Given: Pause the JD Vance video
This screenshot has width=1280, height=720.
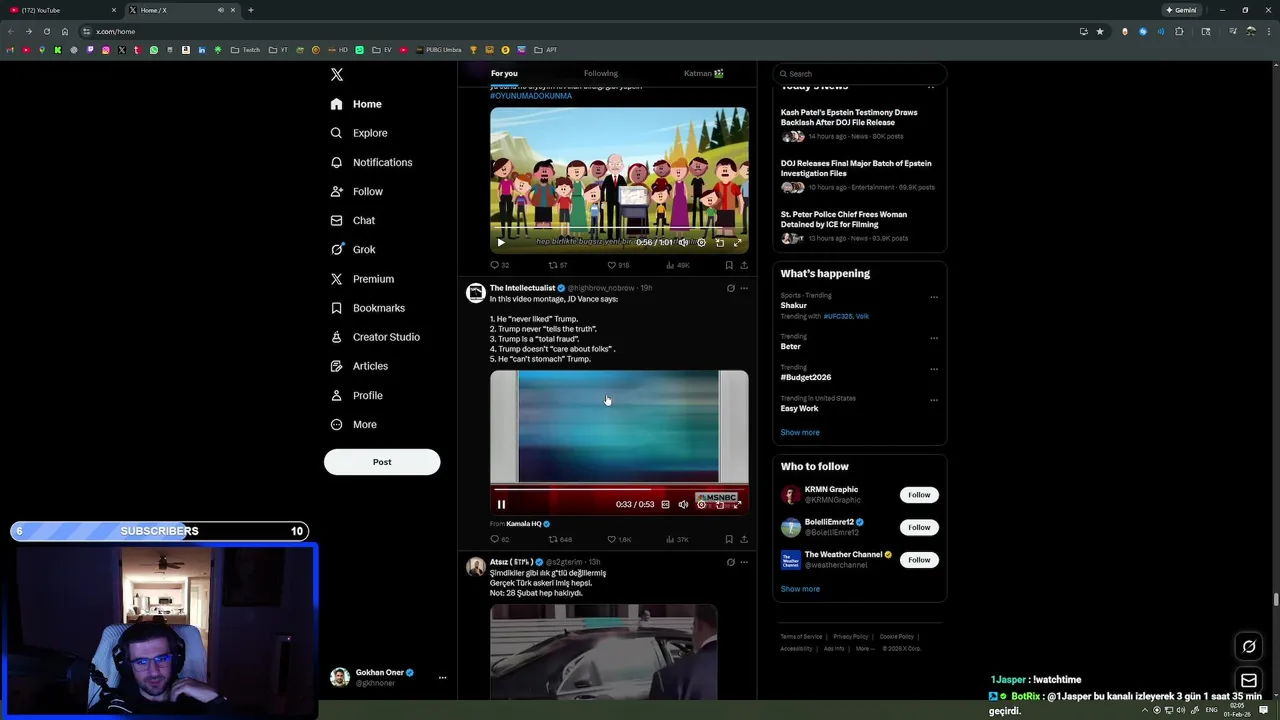Looking at the screenshot, I should [x=501, y=505].
